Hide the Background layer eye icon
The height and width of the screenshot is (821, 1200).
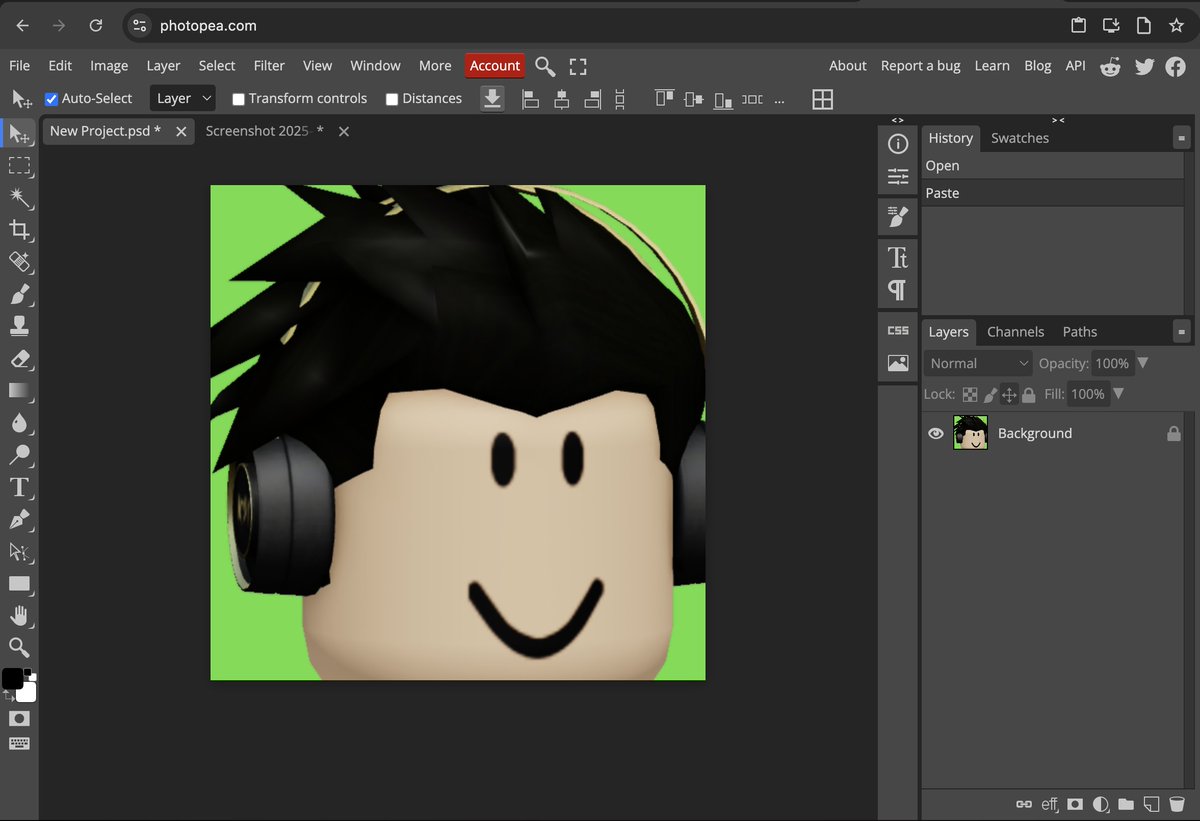pos(936,433)
